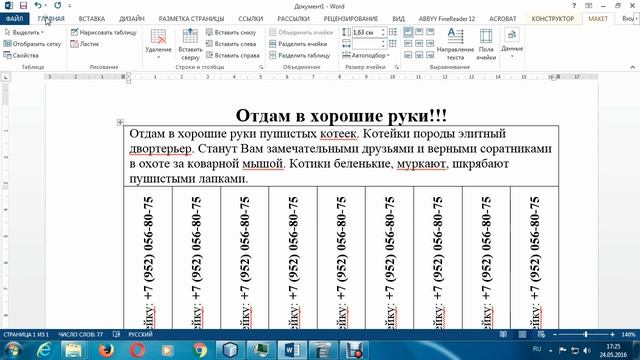Click Вставить снизу insert row below
The image size is (640, 360).
(x=231, y=32)
